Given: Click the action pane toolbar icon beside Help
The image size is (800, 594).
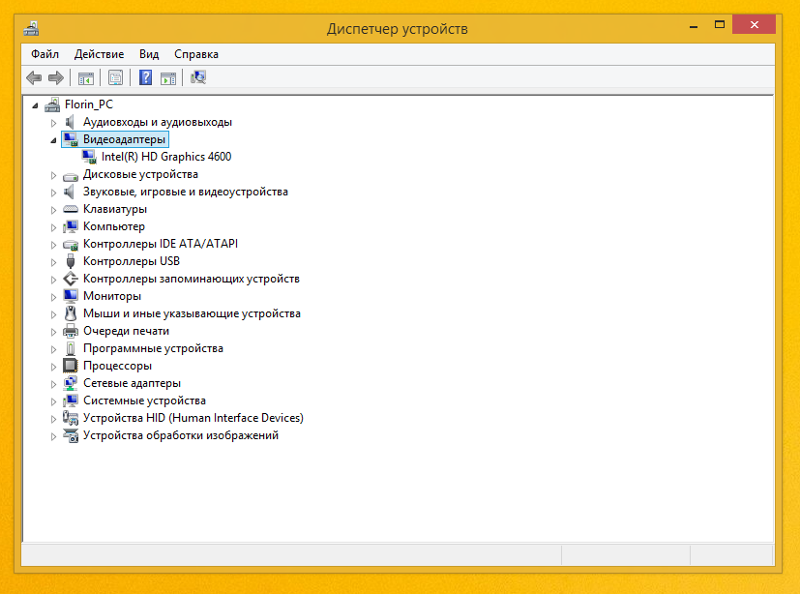Looking at the screenshot, I should coord(168,78).
